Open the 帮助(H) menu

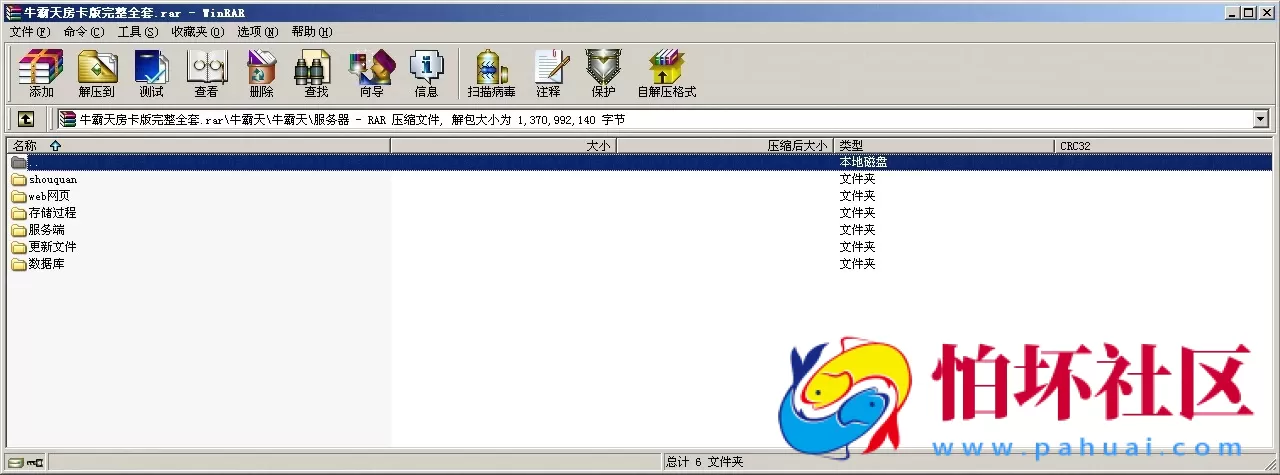click(312, 32)
